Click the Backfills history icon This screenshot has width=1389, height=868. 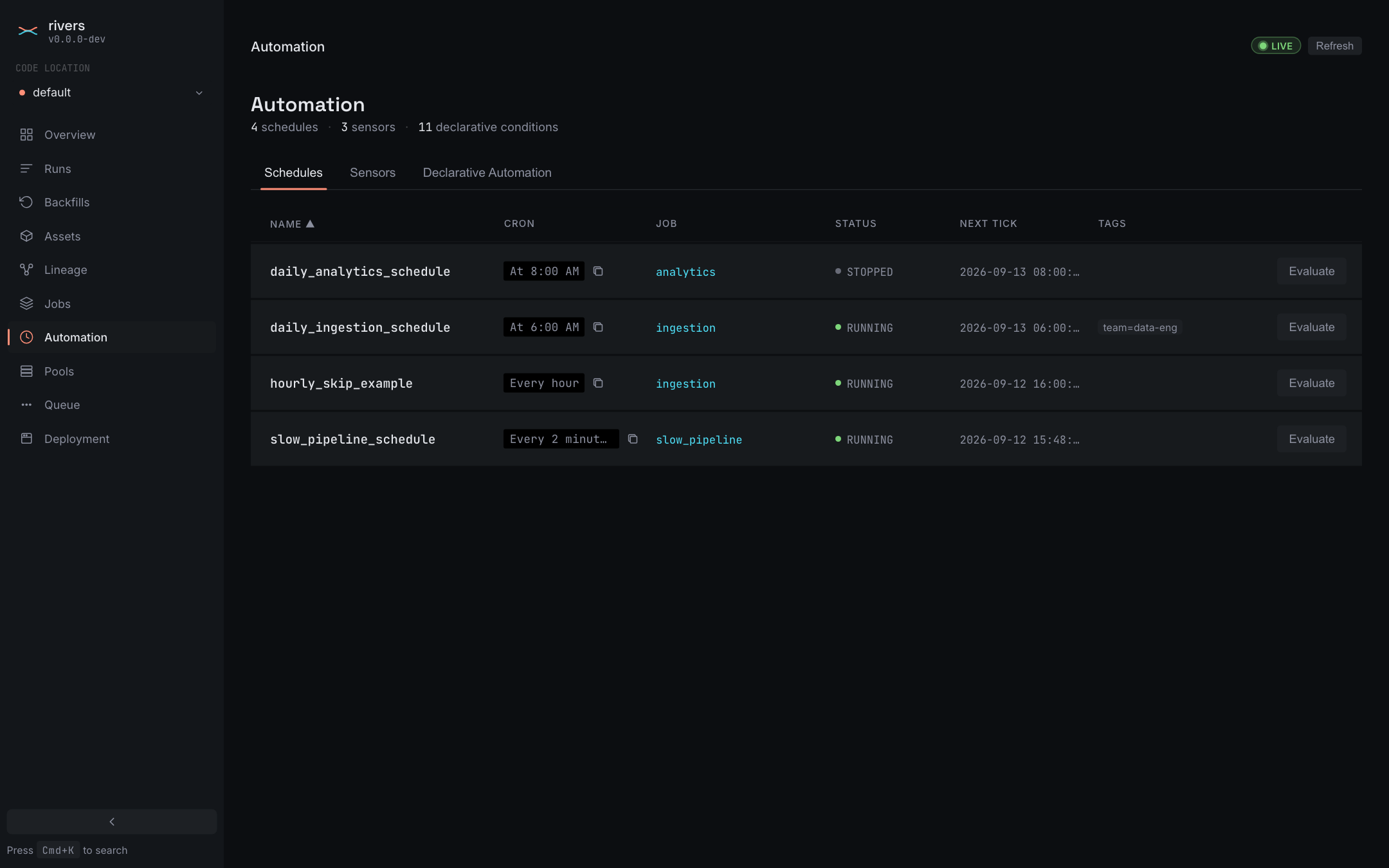(26, 202)
